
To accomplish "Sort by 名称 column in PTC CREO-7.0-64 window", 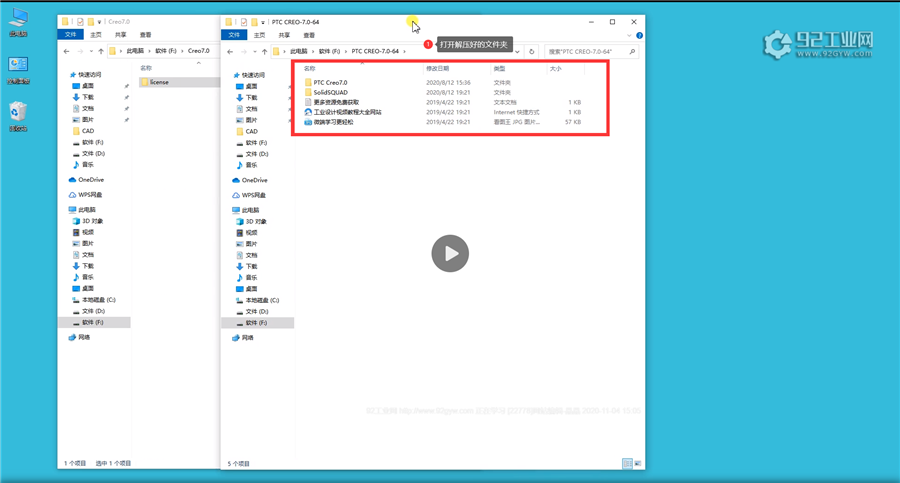I will [310, 69].
